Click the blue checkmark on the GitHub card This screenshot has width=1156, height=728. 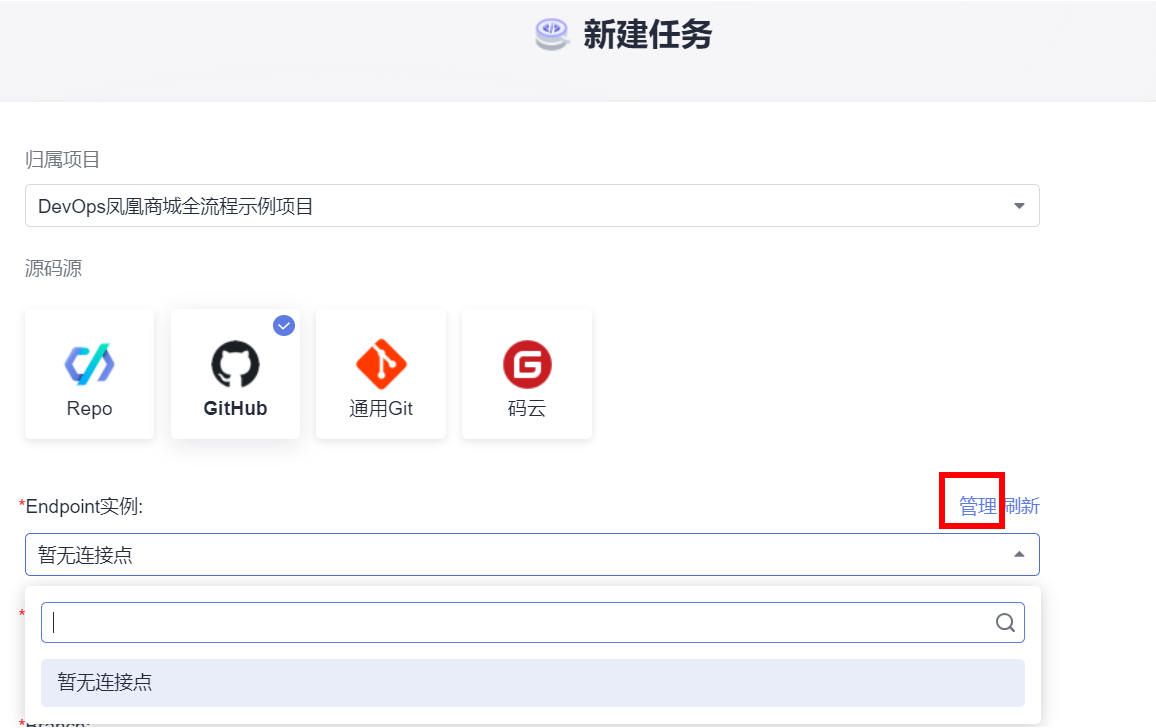284,325
